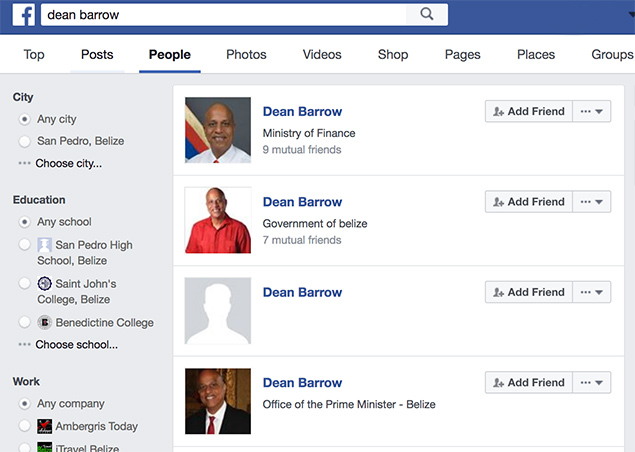Switch to the Posts tab

(97, 54)
